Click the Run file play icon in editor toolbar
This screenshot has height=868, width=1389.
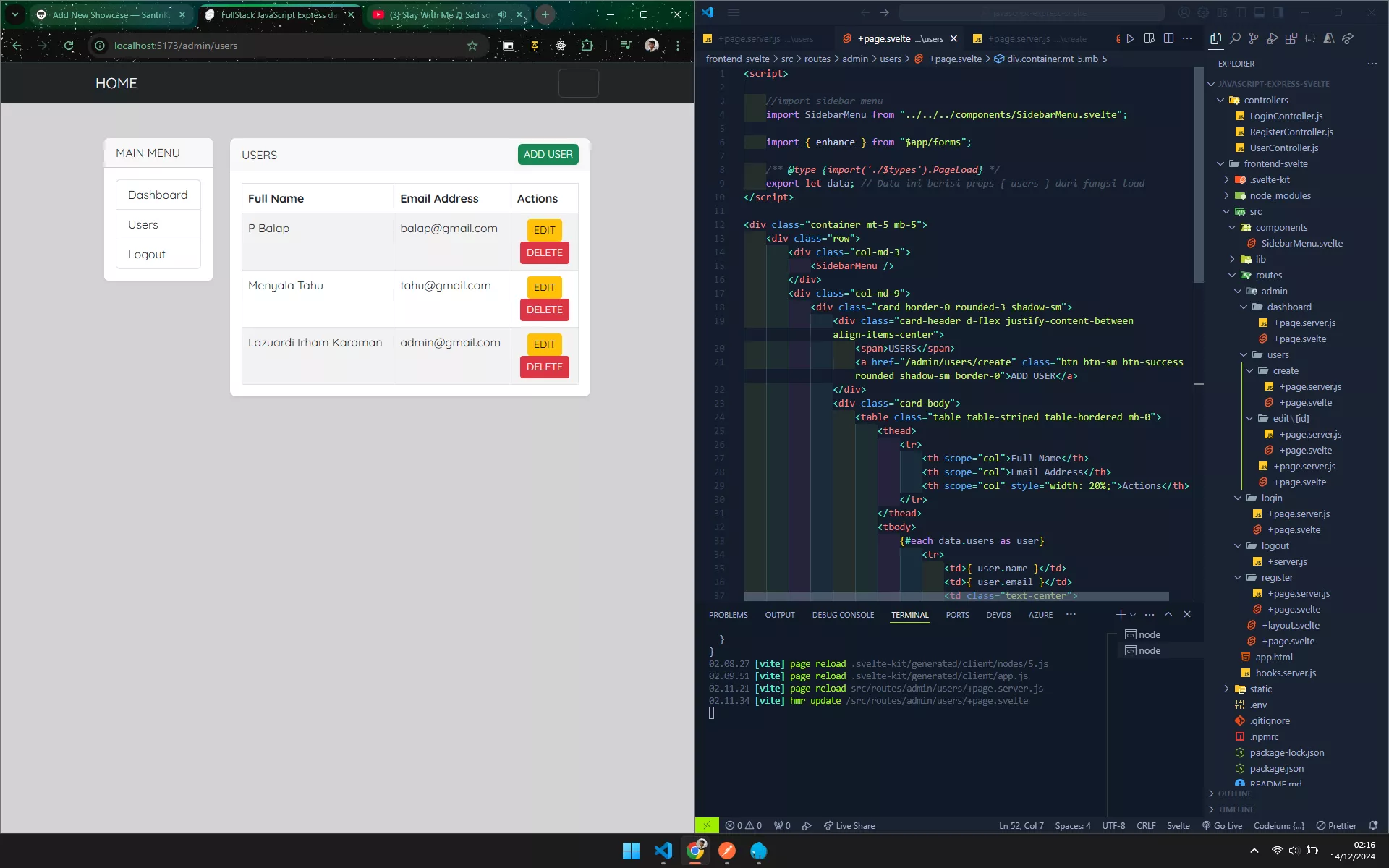pos(1131,38)
